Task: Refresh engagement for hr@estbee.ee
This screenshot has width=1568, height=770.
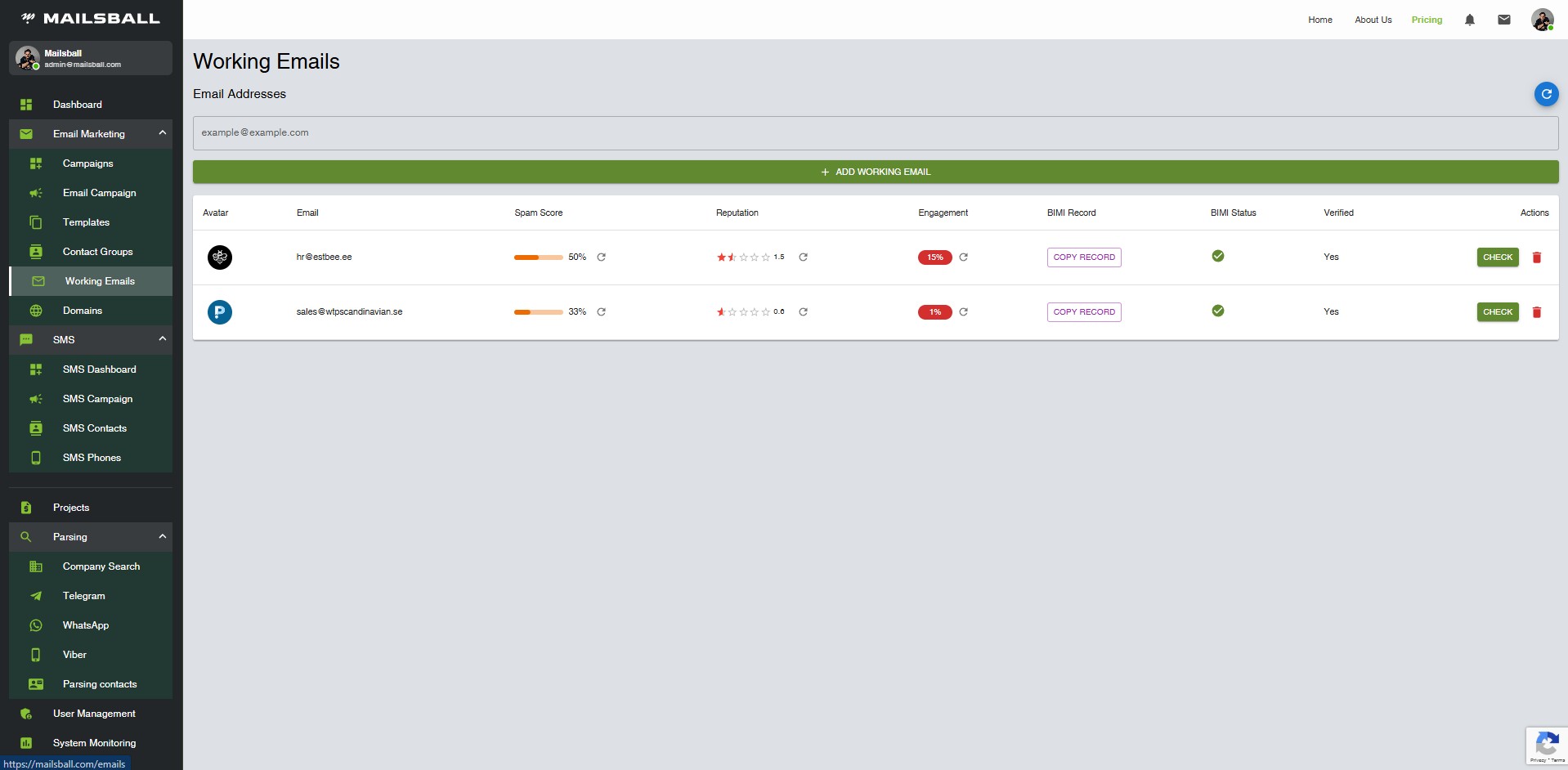Action: (963, 257)
